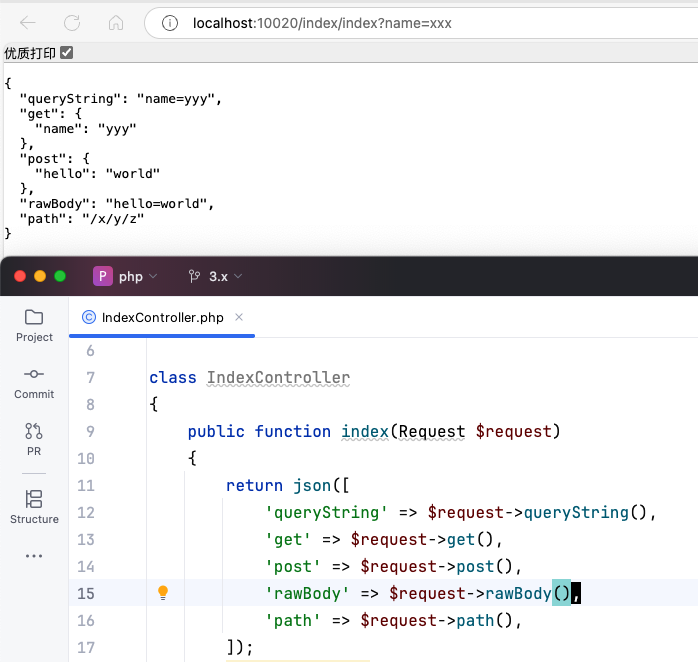Click the class icon on IndexController.php tab
The height and width of the screenshot is (662, 698).
coord(89,317)
